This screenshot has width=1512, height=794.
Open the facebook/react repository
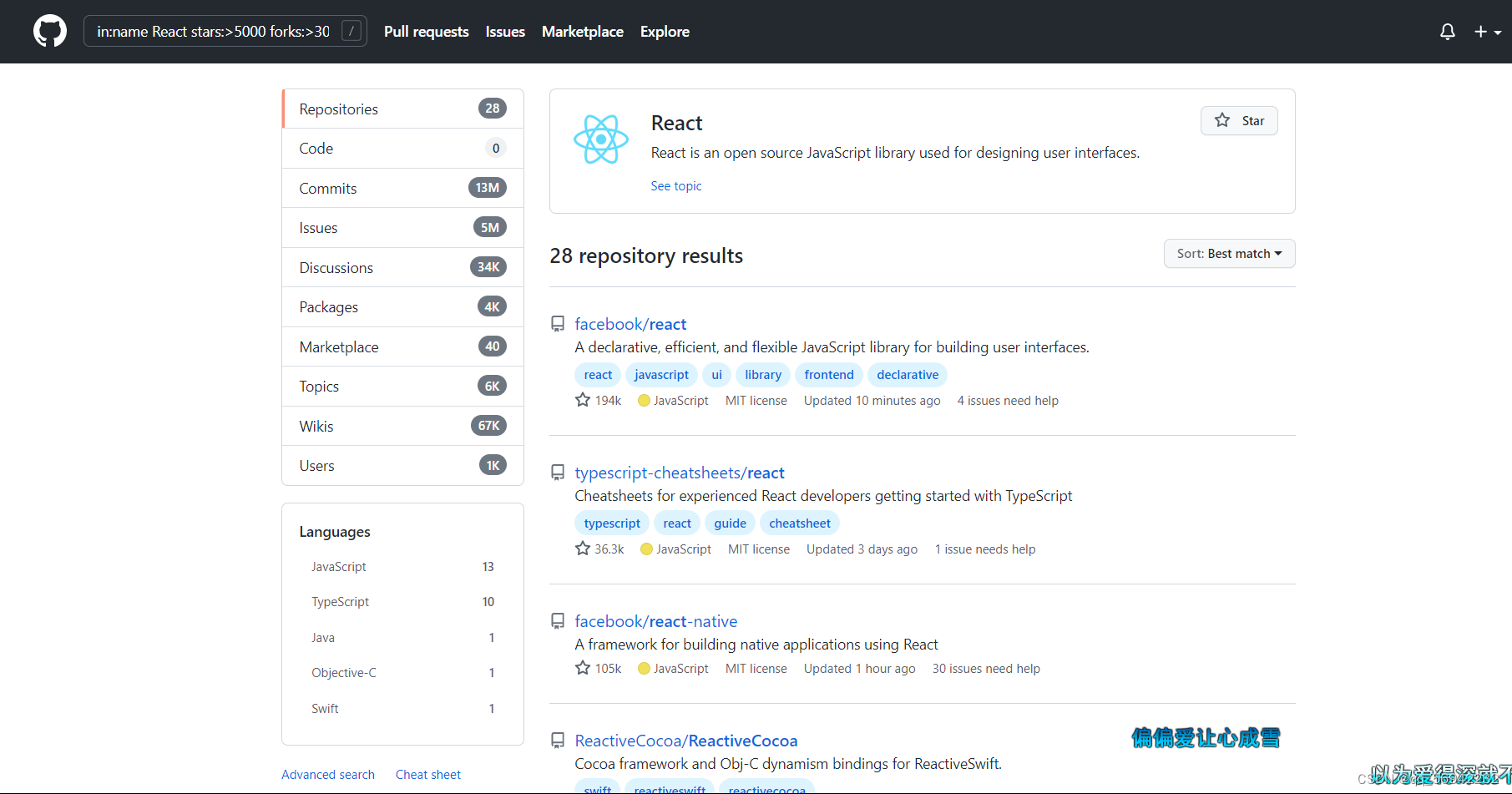tap(630, 324)
